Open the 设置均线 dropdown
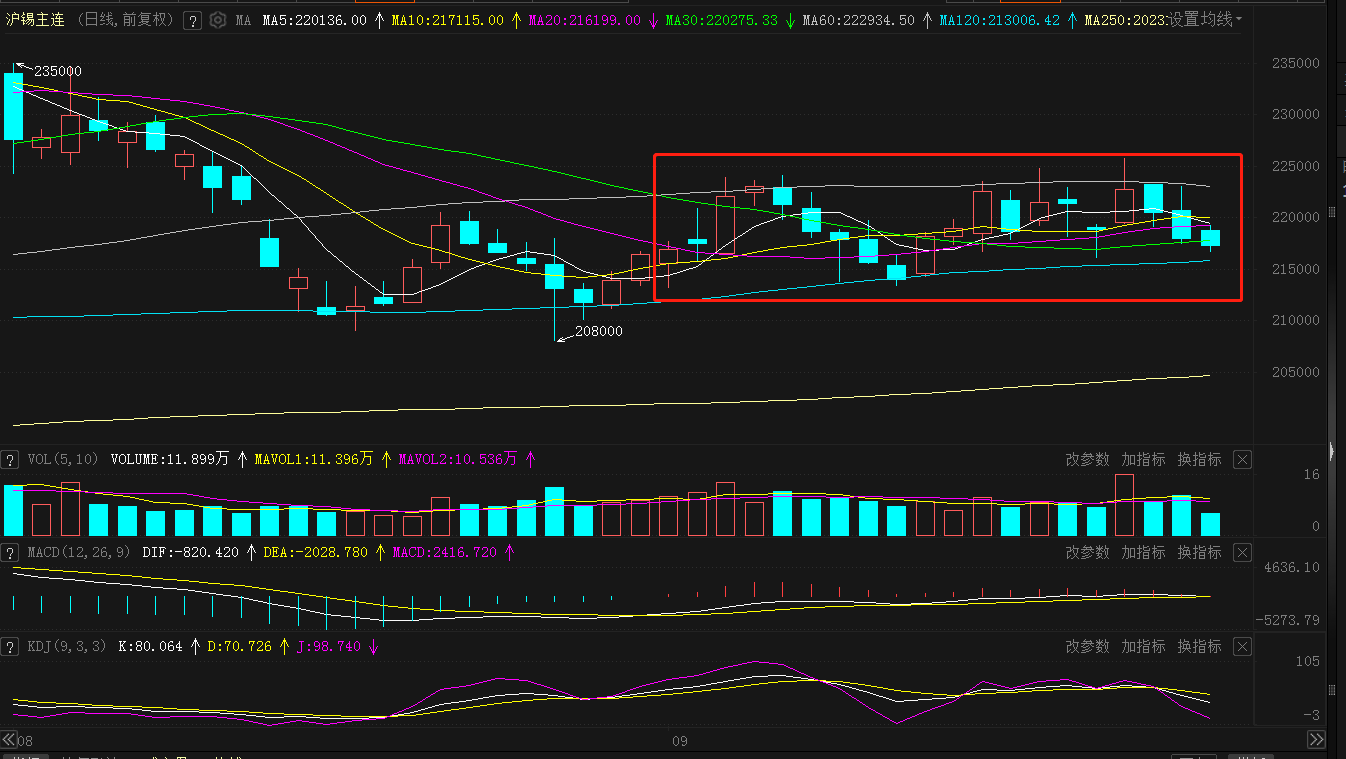The image size is (1346, 759). 1206,20
